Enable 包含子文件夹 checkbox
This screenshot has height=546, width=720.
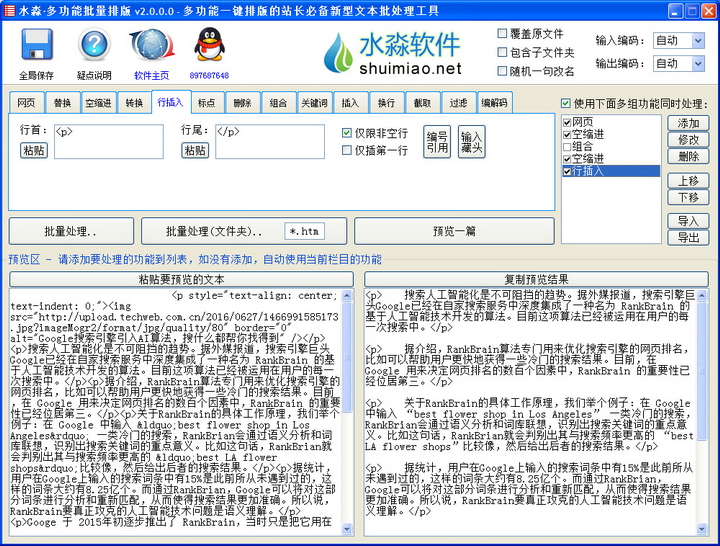pyautogui.click(x=502, y=52)
